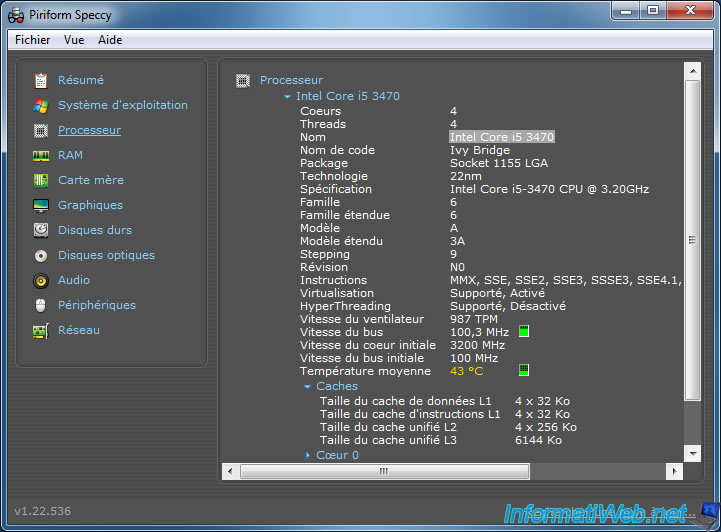Open the Aide menu

[x=110, y=40]
